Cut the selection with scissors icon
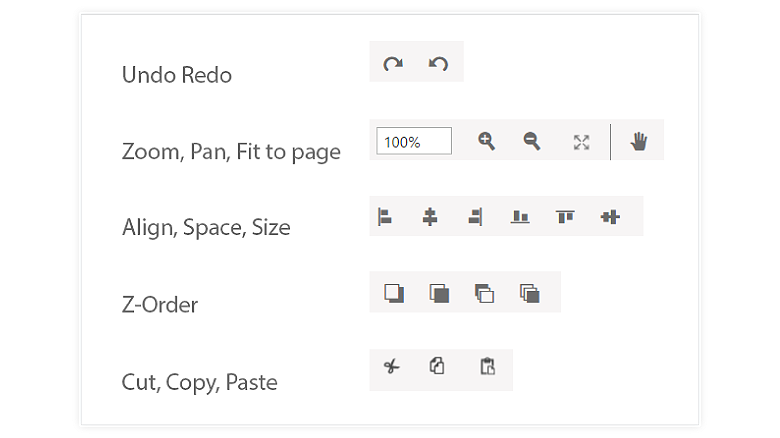The height and width of the screenshot is (438, 780). (391, 367)
